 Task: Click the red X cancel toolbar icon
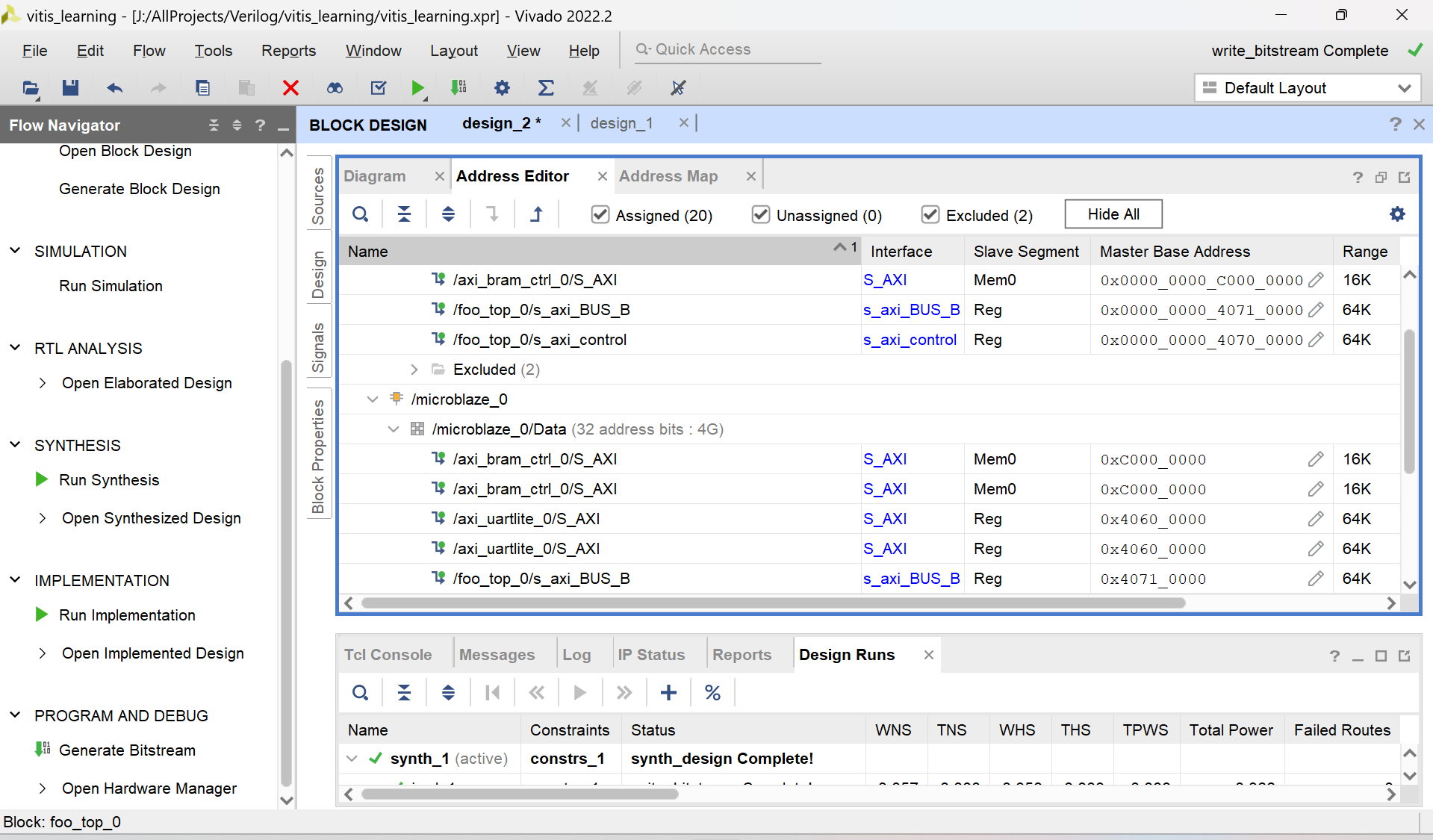[x=290, y=88]
